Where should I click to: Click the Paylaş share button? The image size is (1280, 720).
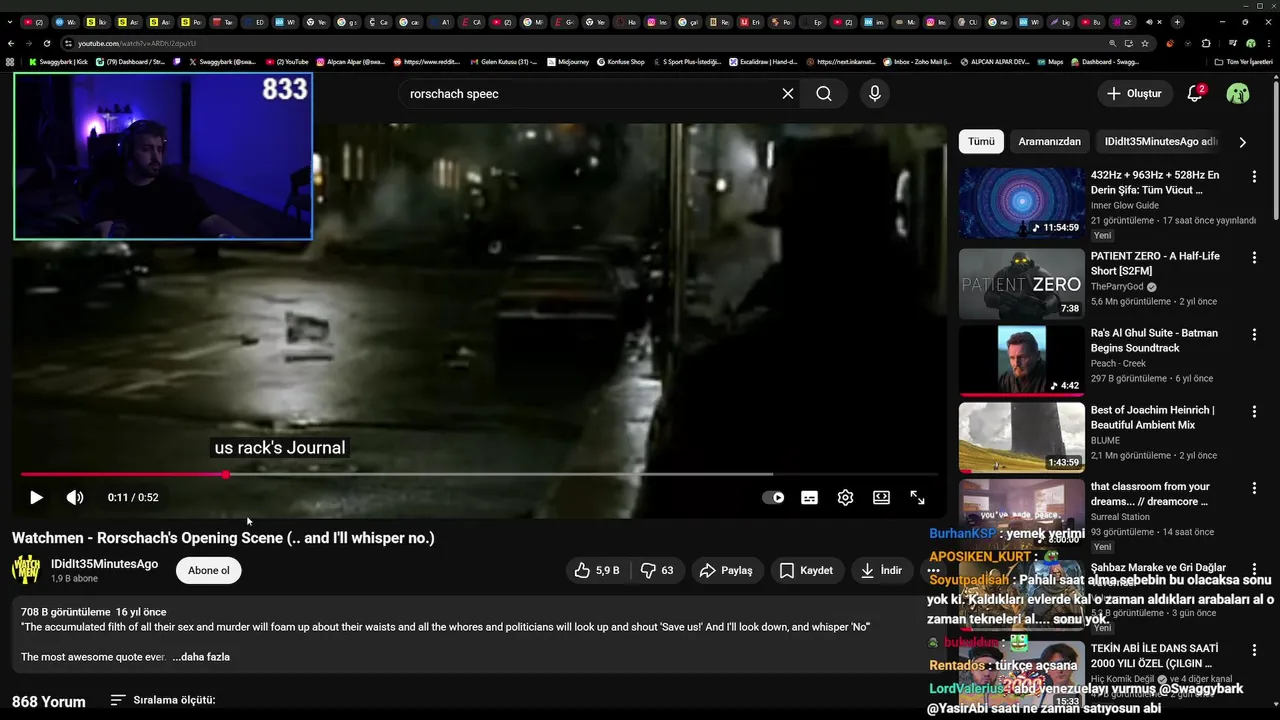(x=727, y=570)
